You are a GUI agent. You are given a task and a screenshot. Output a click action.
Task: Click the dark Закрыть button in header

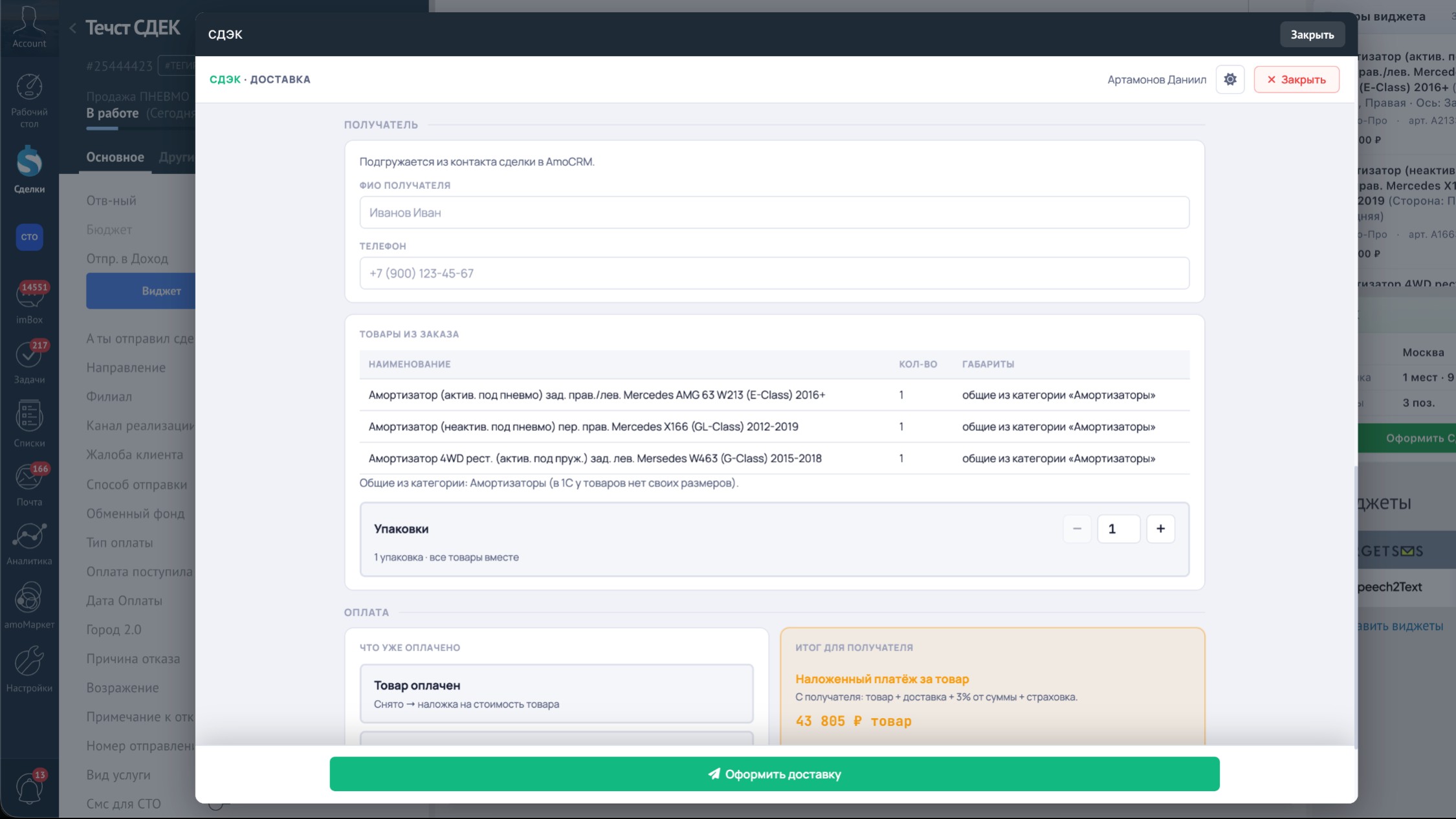click(x=1312, y=34)
